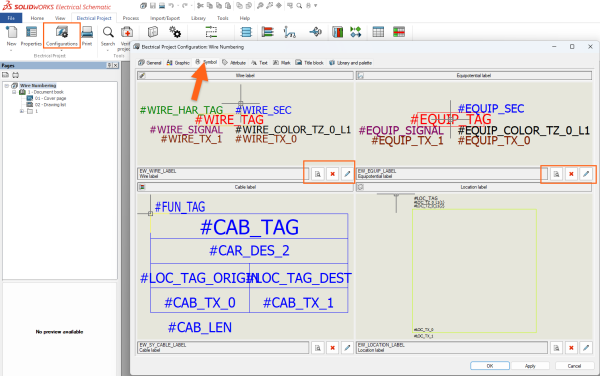Collapse the 1 - Document book node
This screenshot has width=600, height=376.
(x=14, y=92)
